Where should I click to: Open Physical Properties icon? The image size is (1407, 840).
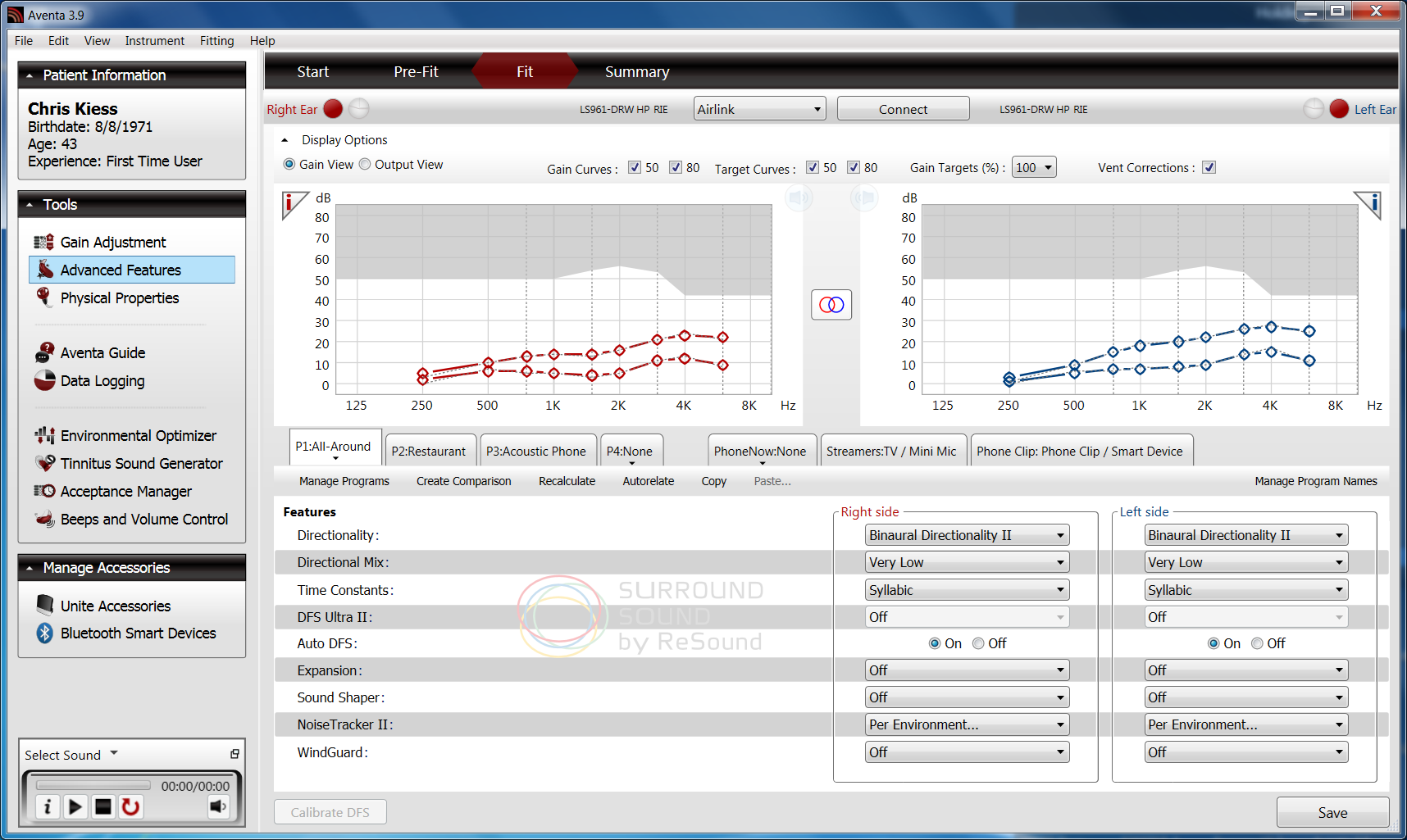coord(44,297)
